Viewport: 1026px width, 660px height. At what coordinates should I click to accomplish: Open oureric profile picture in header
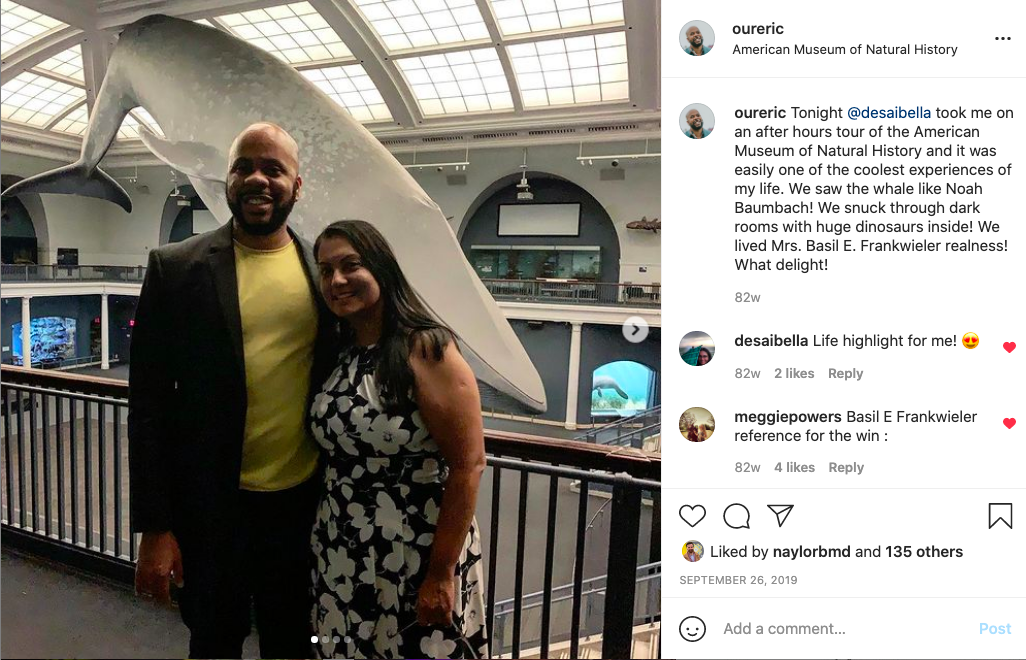[697, 38]
